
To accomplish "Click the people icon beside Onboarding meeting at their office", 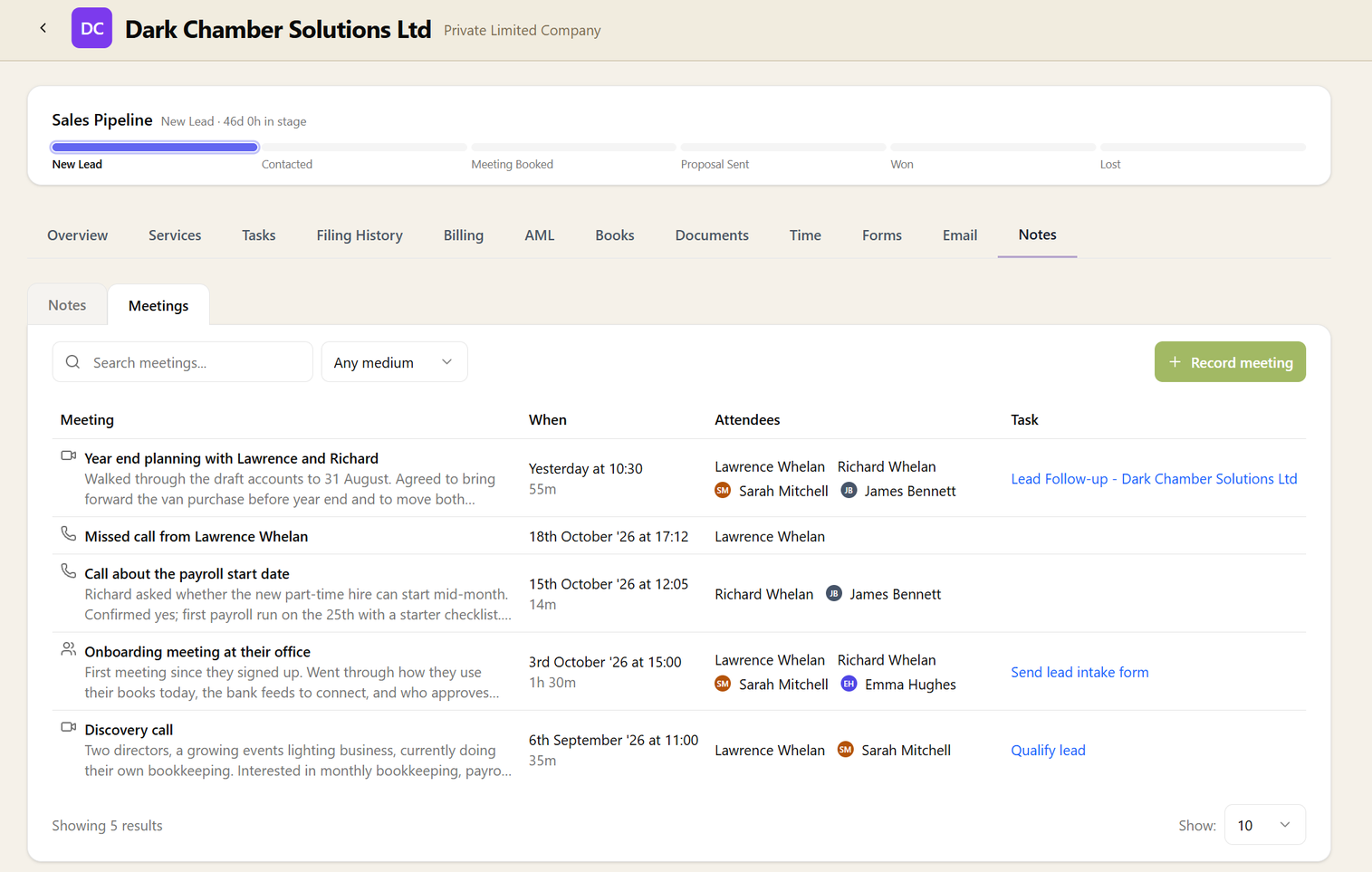I will pyautogui.click(x=68, y=648).
